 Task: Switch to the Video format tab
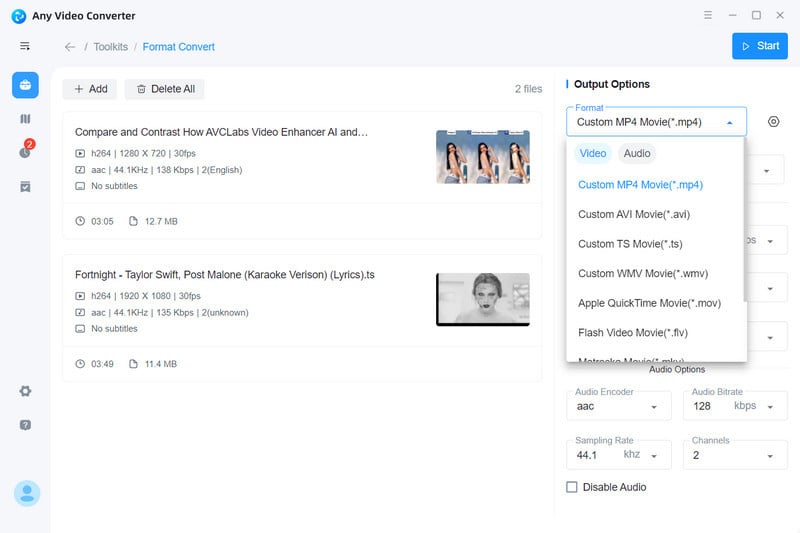click(x=593, y=154)
